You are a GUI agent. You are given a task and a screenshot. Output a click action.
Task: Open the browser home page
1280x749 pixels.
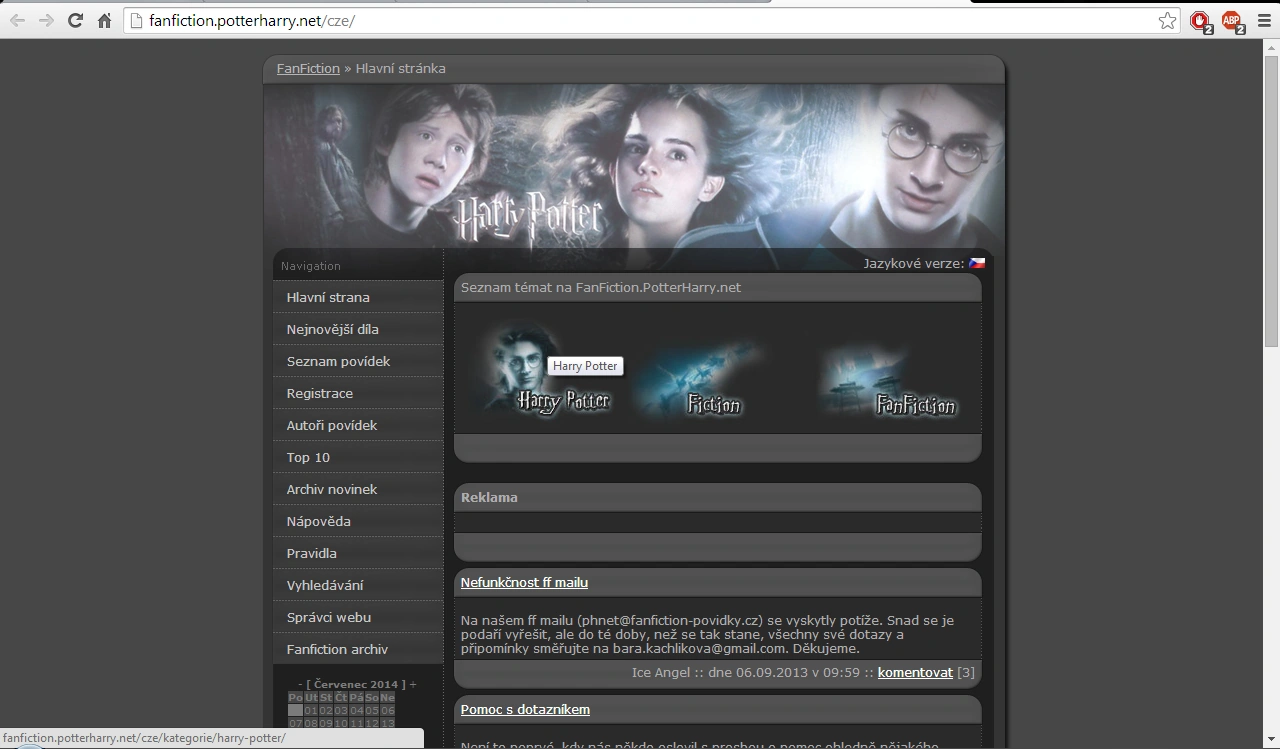click(105, 20)
